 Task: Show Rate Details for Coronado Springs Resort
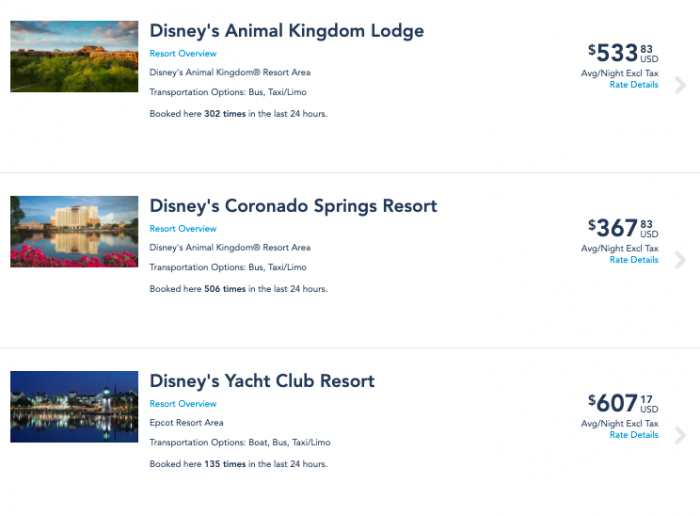click(x=634, y=260)
